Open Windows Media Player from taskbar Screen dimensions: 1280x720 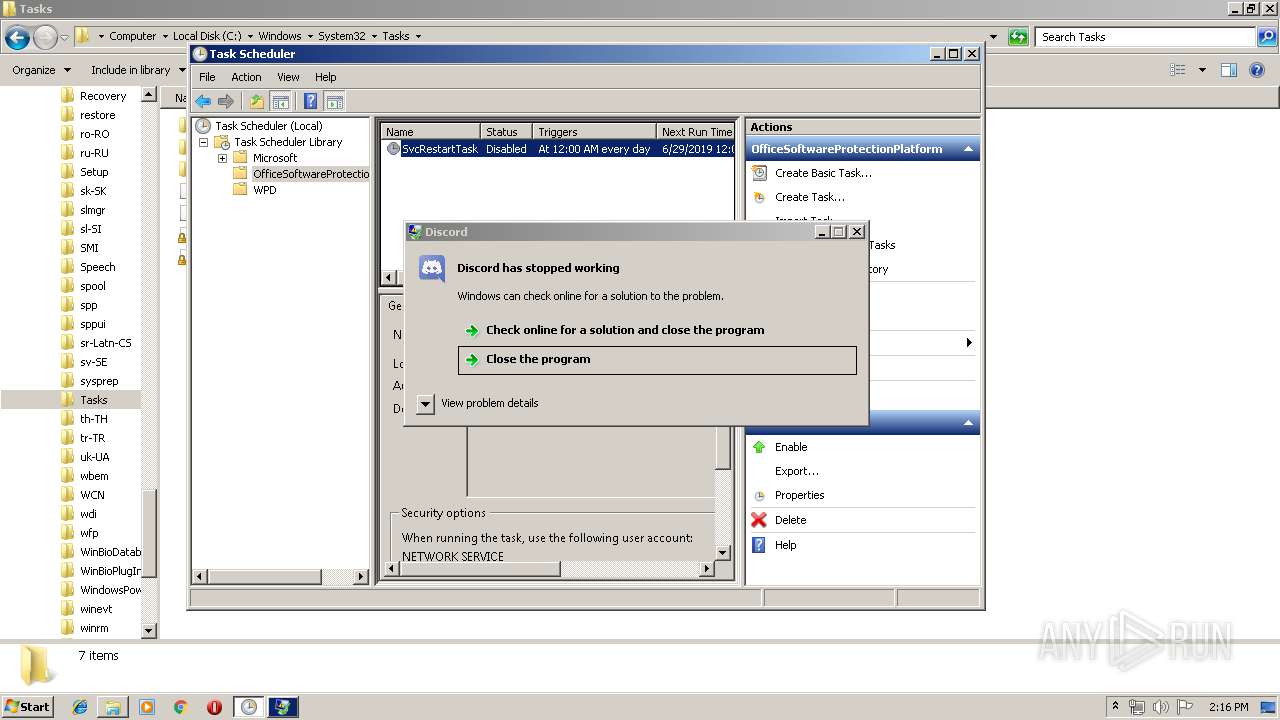click(147, 707)
